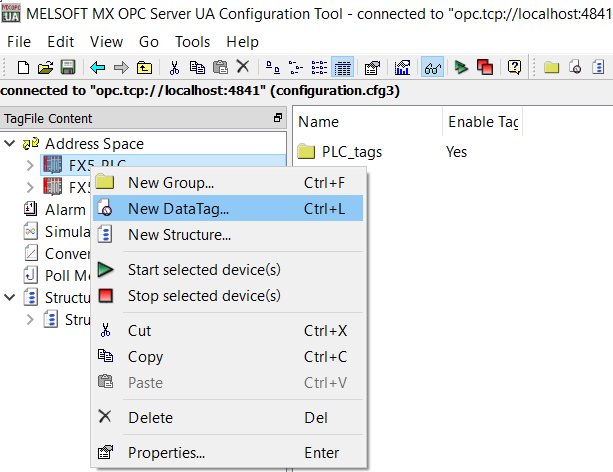Select Stop selected device(s)
613x472 pixels.
click(228, 296)
